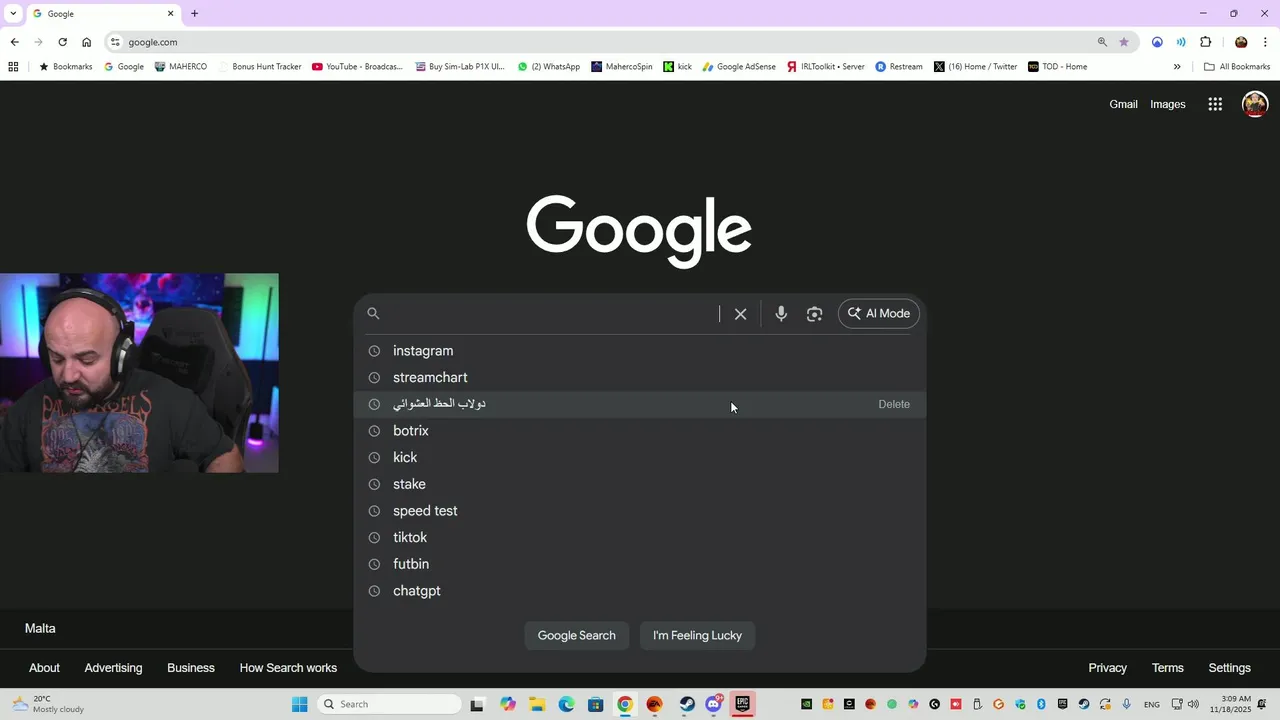Select the "stake" suggestion
The image size is (1280, 720).
pos(640,484)
